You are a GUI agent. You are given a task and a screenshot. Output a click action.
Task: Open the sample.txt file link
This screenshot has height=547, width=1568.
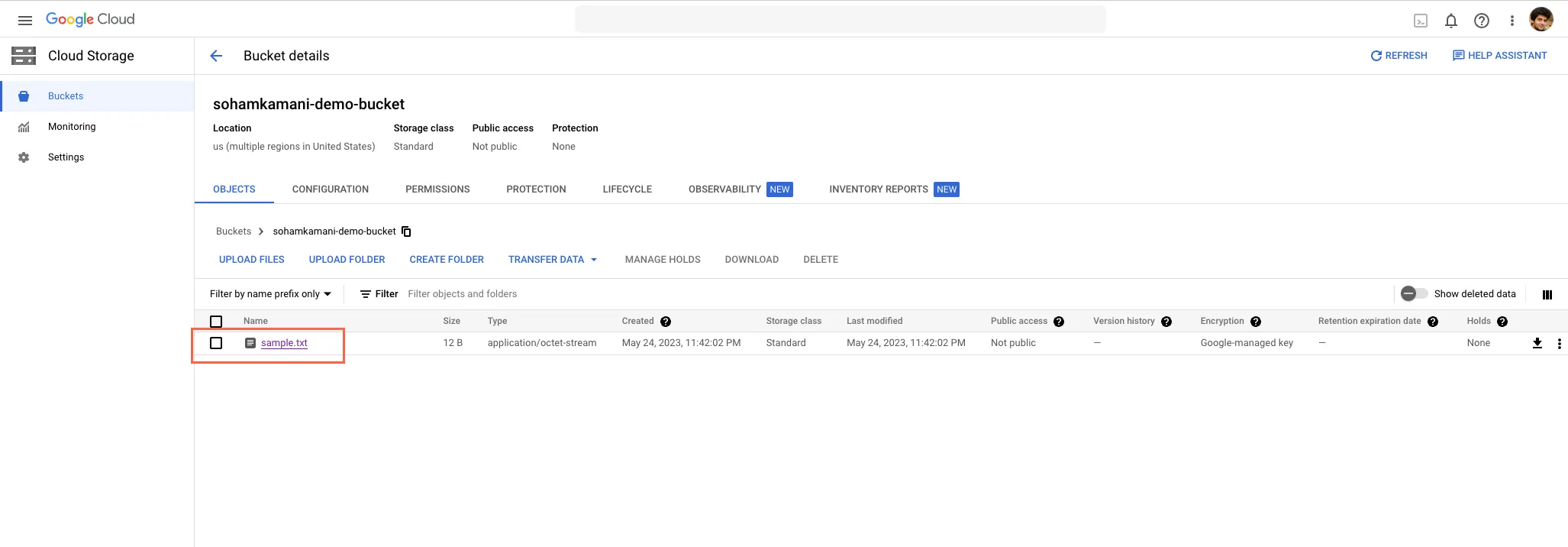284,343
